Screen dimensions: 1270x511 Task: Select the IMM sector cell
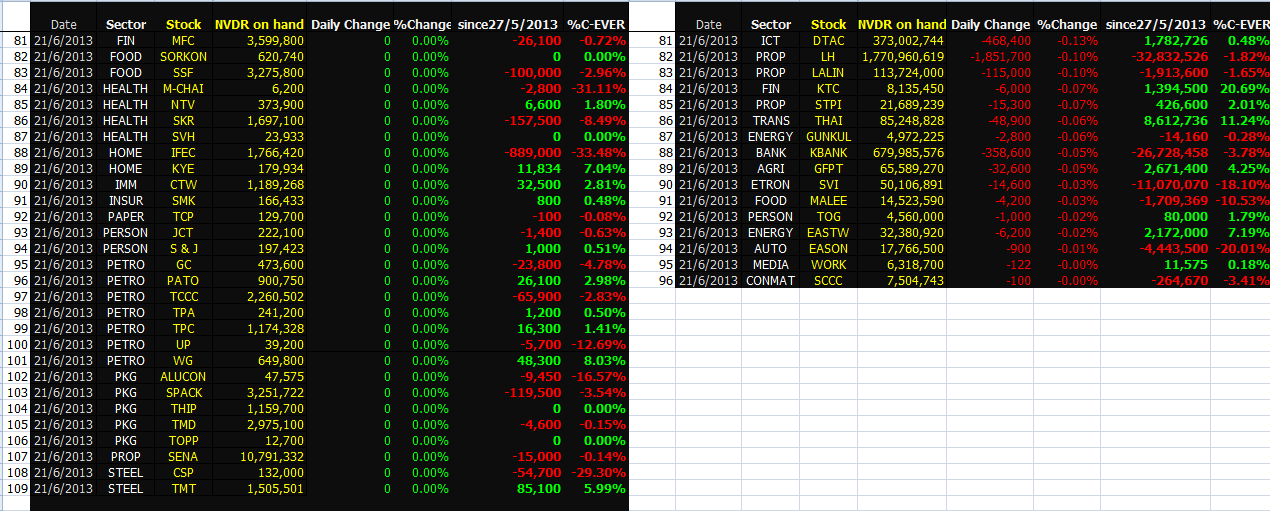click(x=126, y=185)
